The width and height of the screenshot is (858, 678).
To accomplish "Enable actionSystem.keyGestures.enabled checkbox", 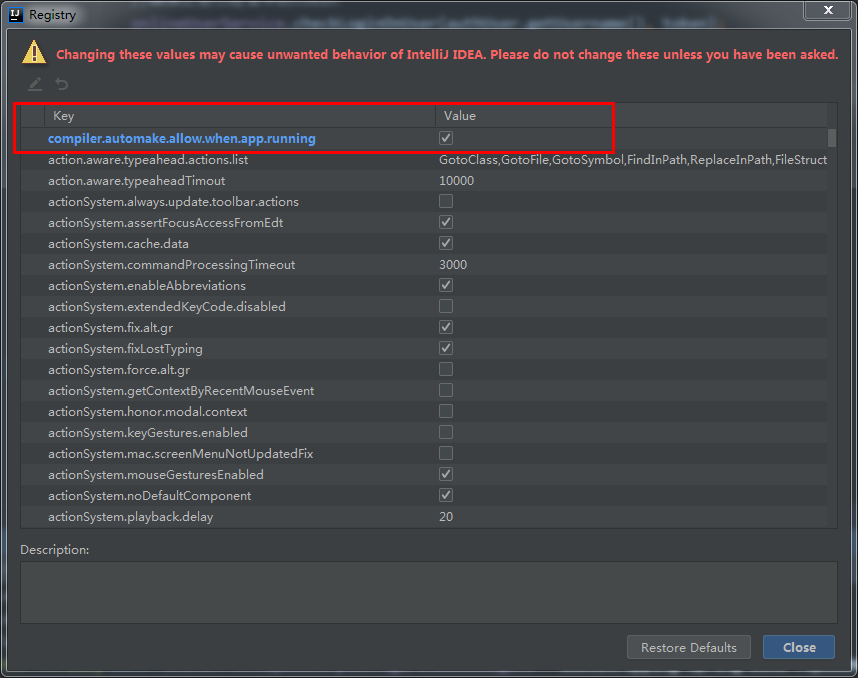I will [x=446, y=432].
